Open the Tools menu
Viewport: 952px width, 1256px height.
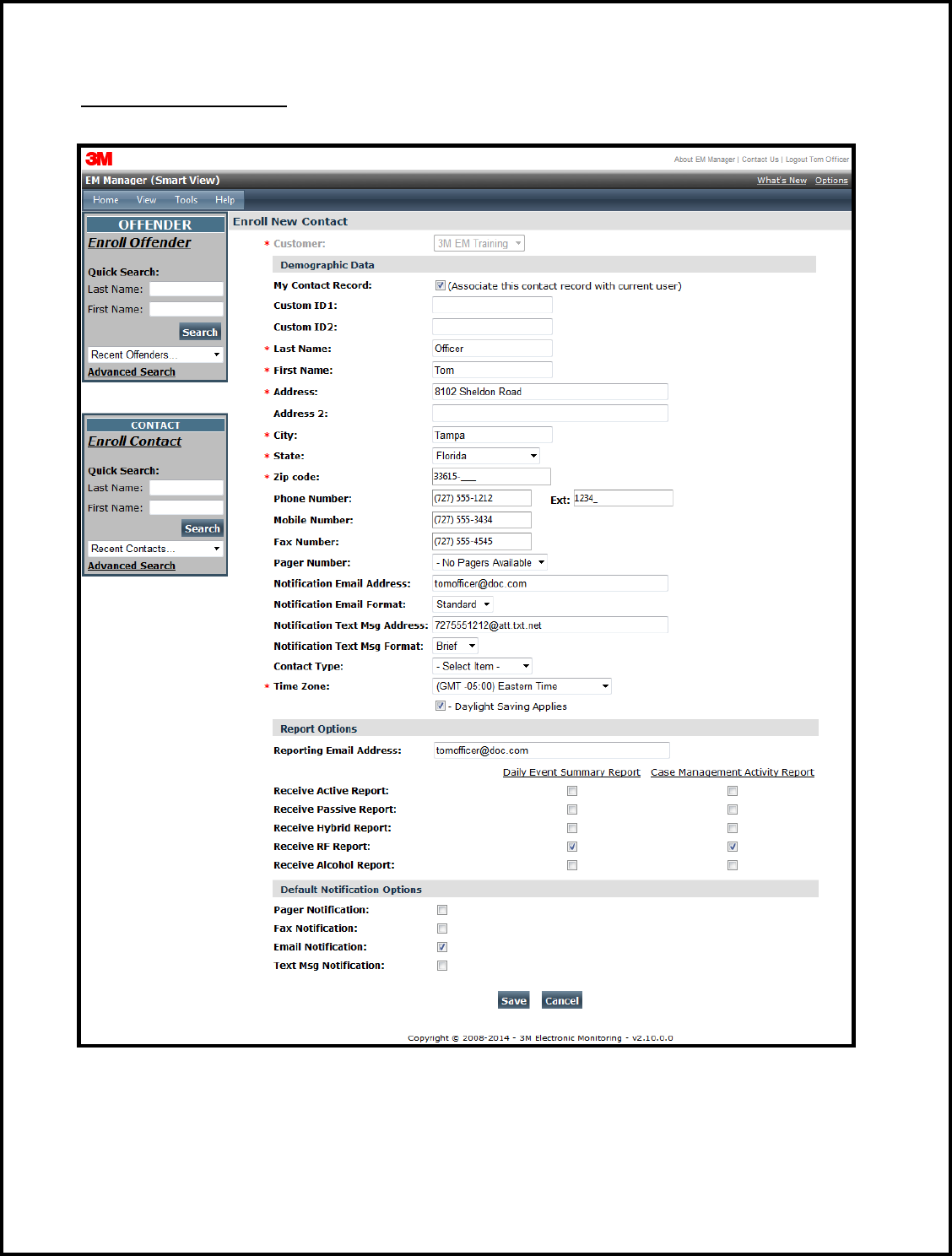[187, 200]
